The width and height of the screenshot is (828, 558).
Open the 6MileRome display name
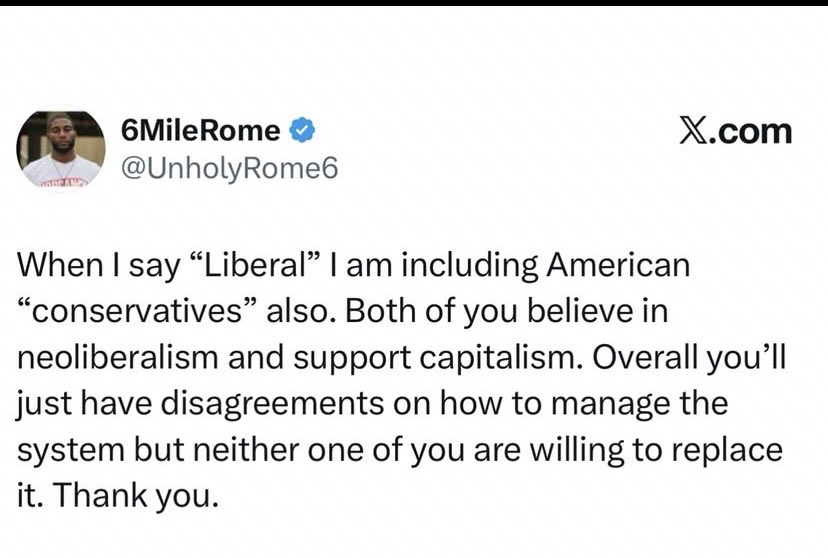click(x=199, y=130)
